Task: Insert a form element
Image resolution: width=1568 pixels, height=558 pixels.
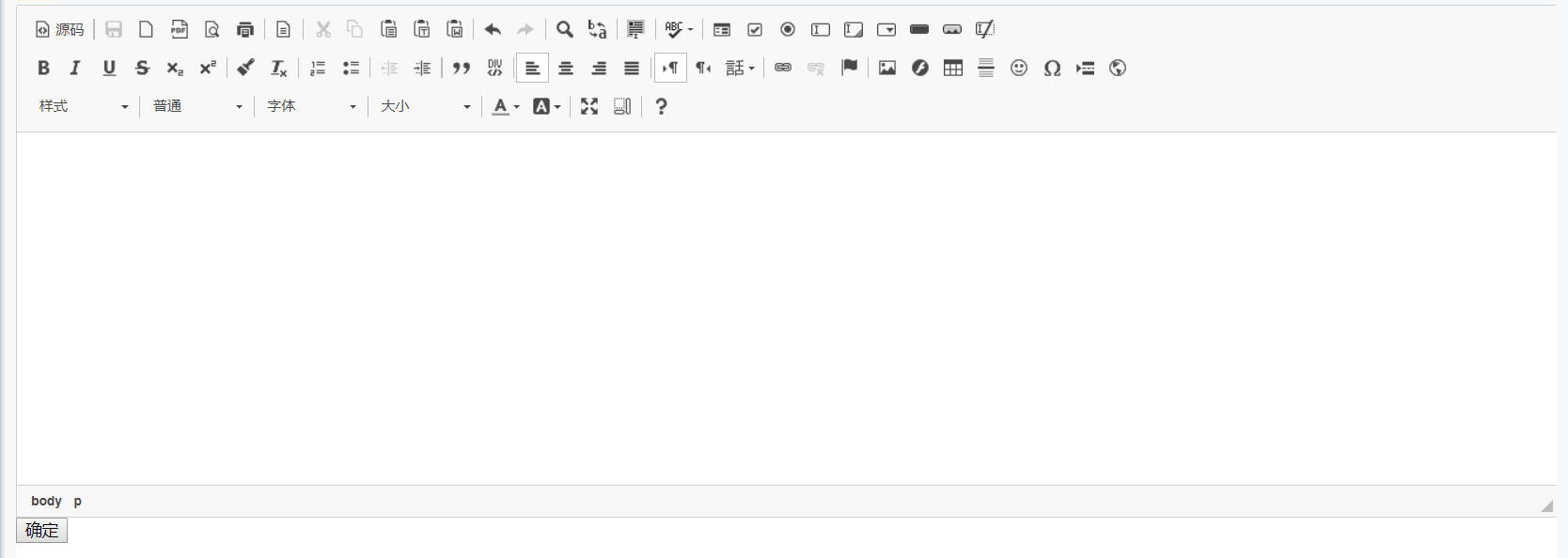Action: coord(722,30)
